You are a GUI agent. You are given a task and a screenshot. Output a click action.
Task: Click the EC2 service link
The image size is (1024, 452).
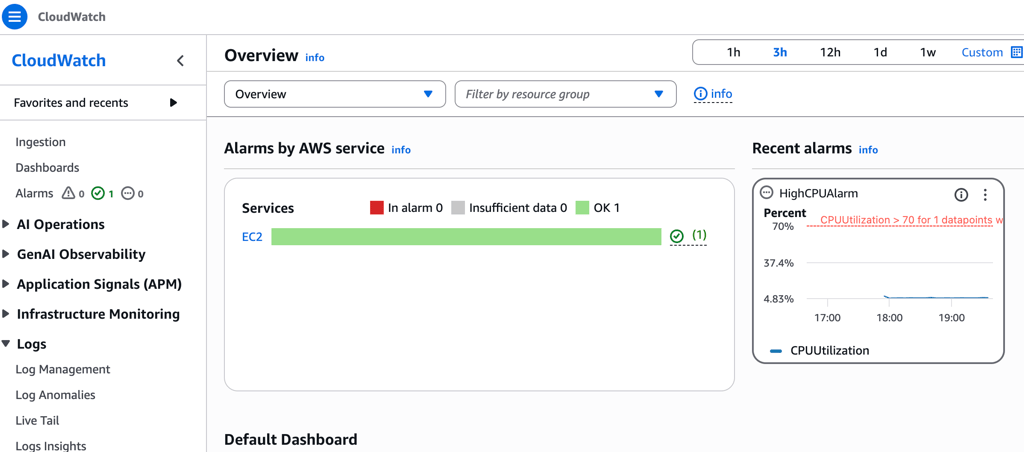(252, 237)
